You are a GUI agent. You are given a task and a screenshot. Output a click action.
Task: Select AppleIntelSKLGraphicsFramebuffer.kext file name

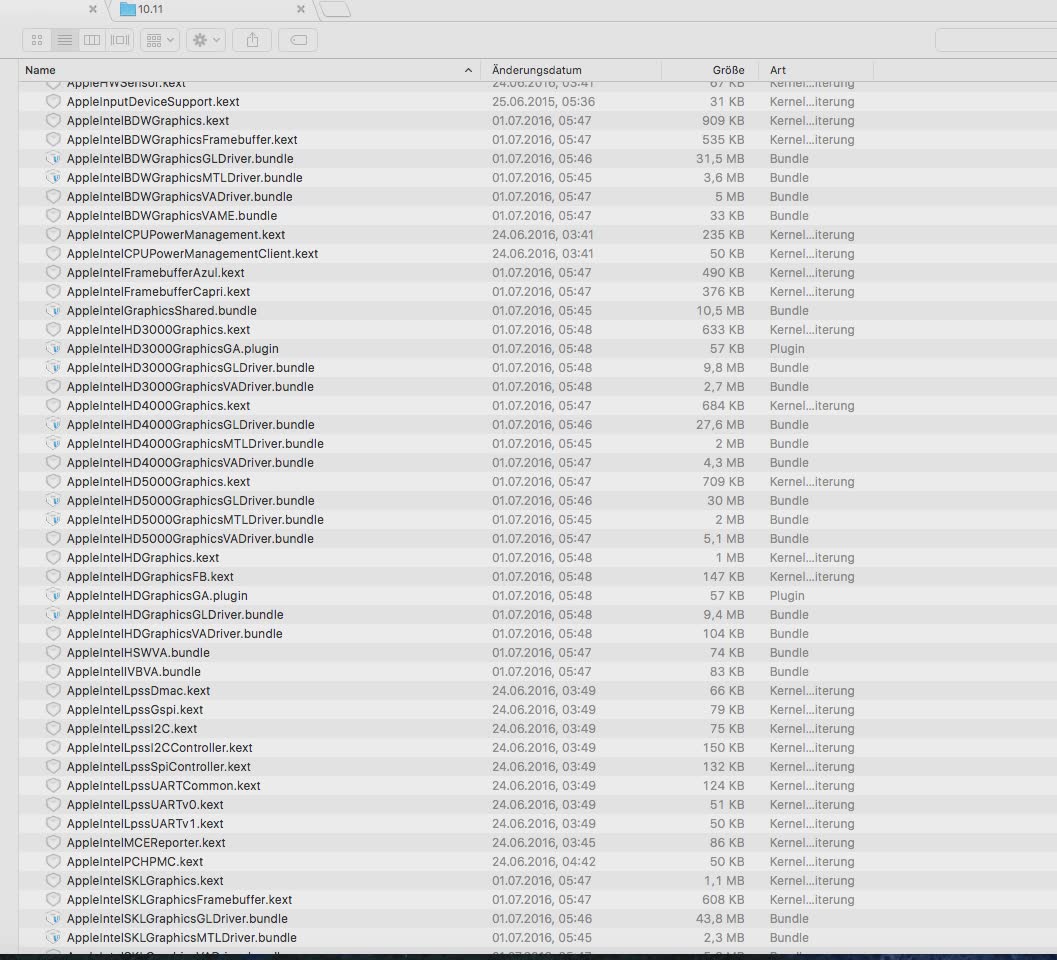[x=179, y=900]
